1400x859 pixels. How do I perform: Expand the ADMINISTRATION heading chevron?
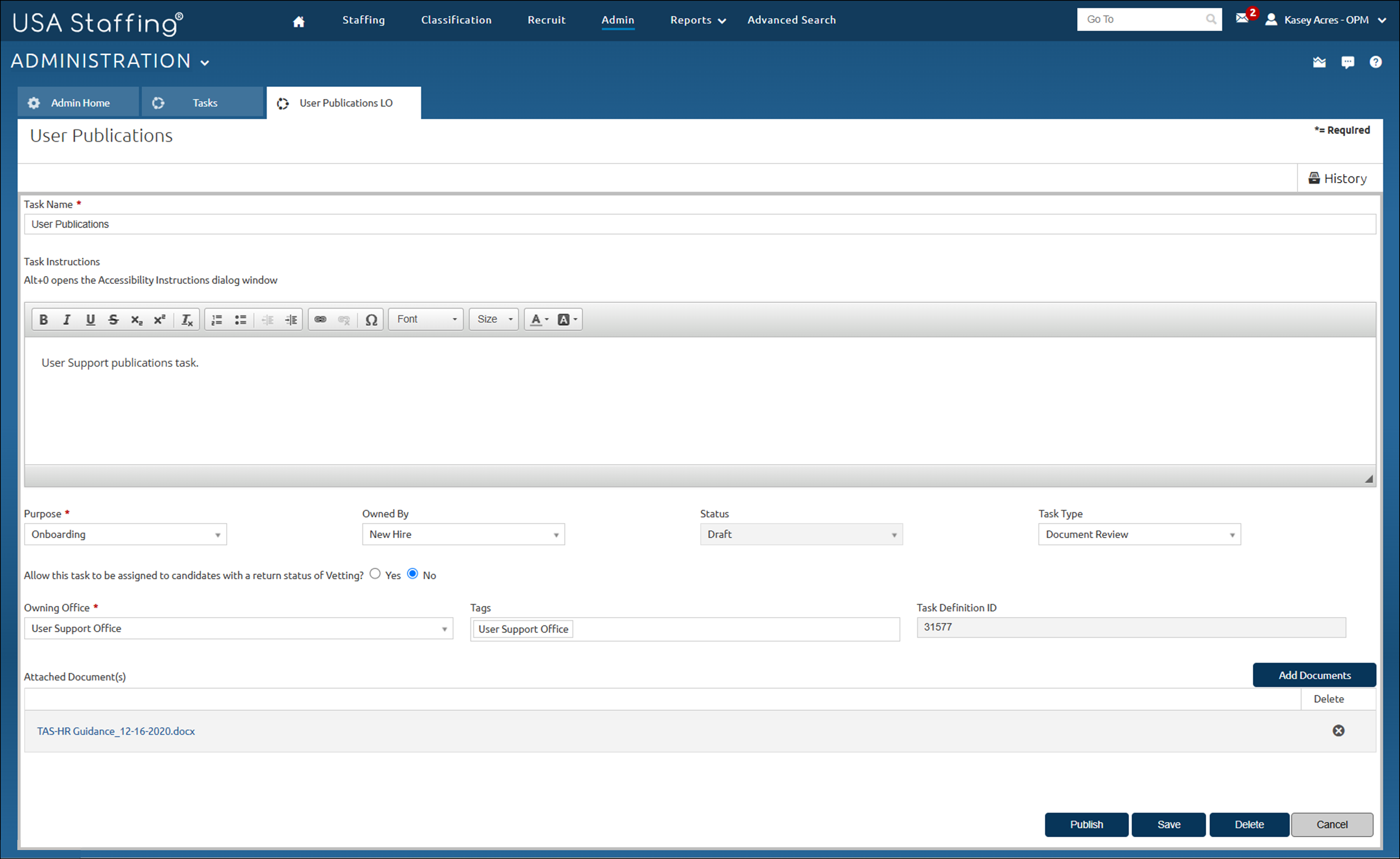(205, 63)
